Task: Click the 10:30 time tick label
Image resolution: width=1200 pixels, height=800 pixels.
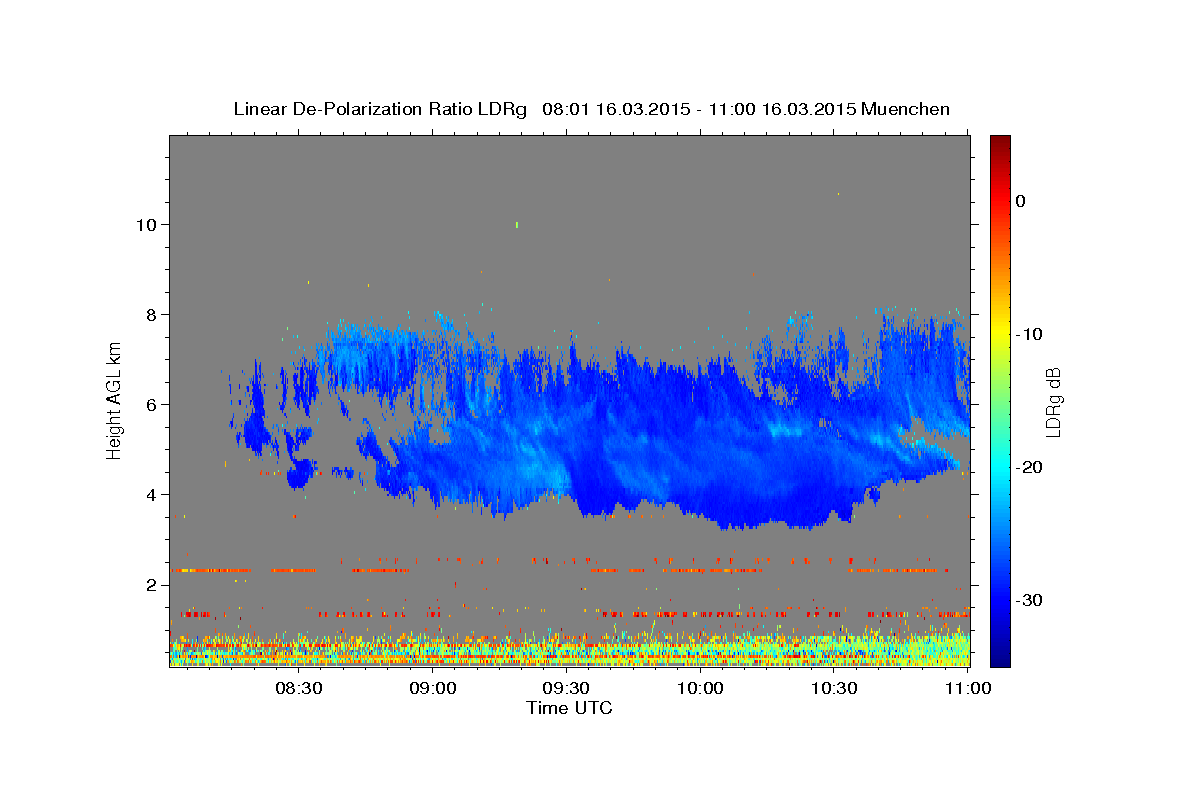Action: point(834,688)
